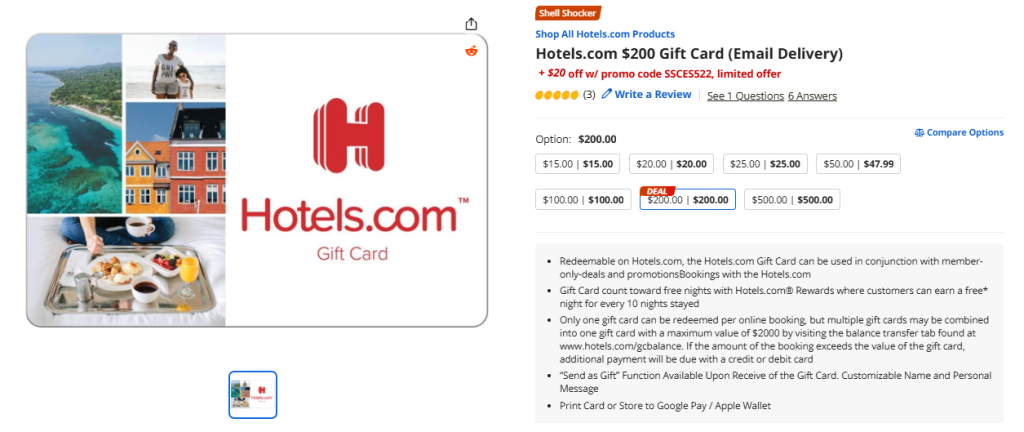Select the $500.00 gift card option
The image size is (1024, 432).
[x=791, y=200]
